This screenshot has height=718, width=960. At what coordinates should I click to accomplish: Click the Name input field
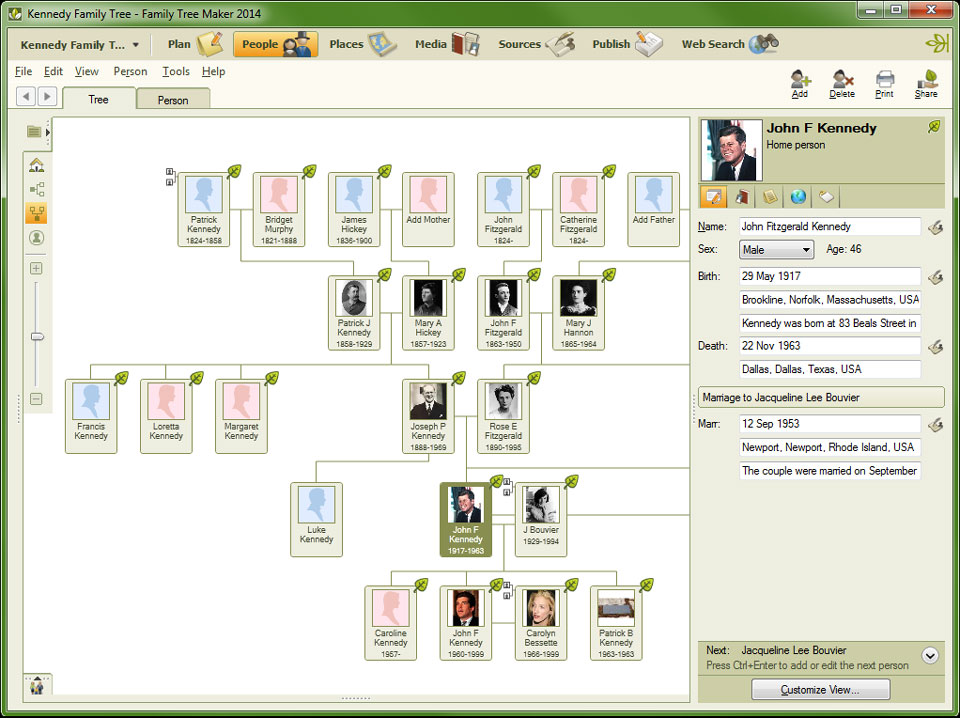[830, 226]
